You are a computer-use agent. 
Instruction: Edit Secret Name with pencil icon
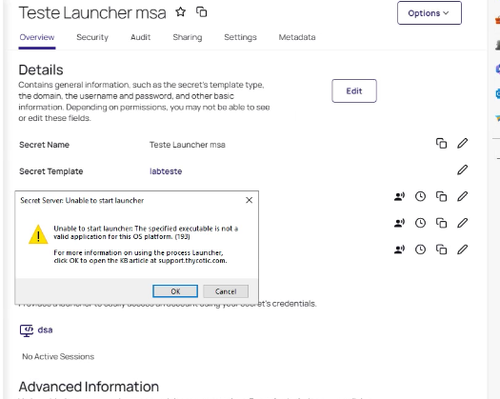(462, 143)
